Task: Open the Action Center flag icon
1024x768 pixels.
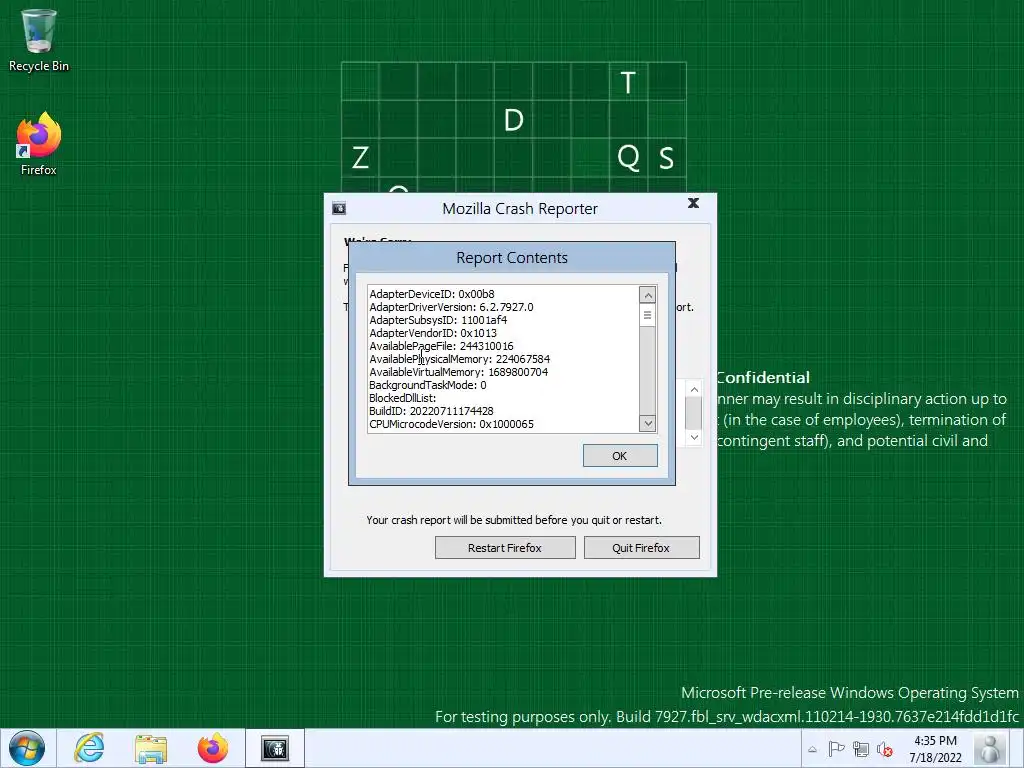Action: 836,749
